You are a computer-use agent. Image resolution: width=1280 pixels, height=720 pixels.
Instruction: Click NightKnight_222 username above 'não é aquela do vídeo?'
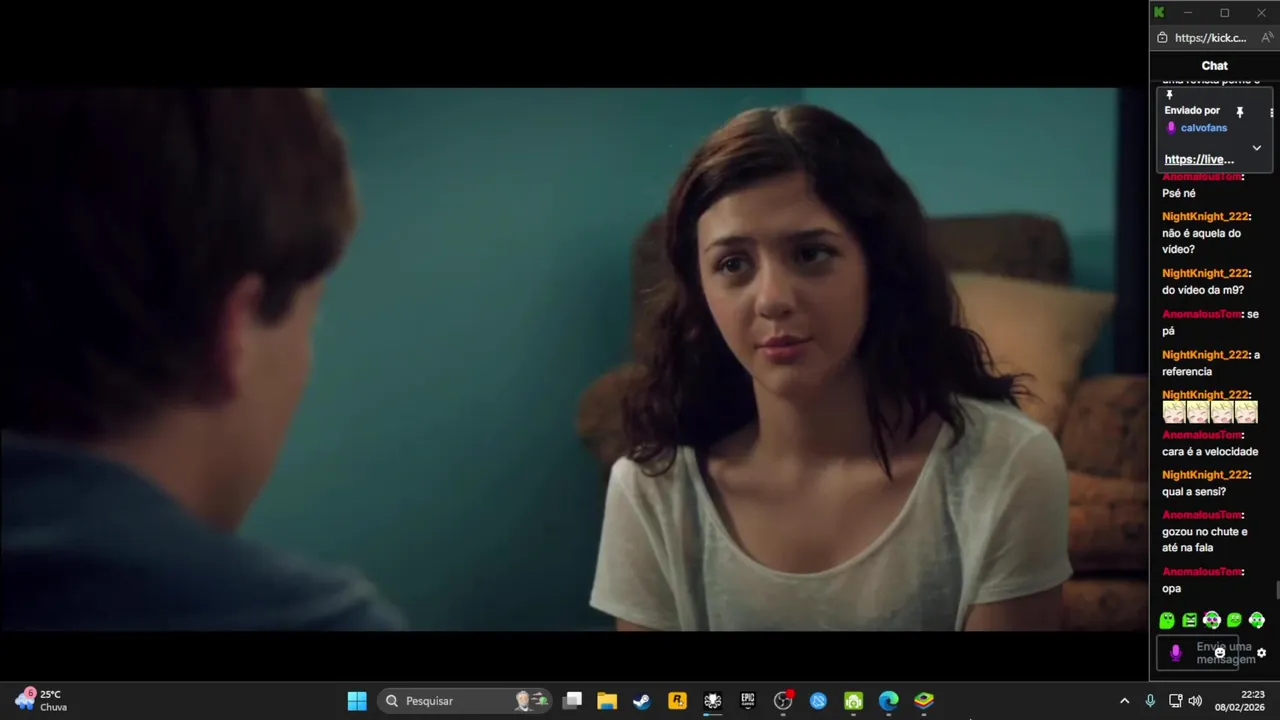coord(1205,217)
